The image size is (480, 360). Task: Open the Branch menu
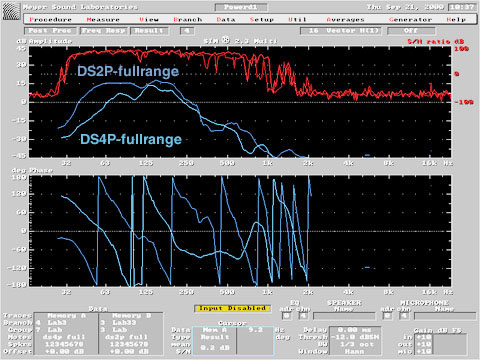point(188,20)
